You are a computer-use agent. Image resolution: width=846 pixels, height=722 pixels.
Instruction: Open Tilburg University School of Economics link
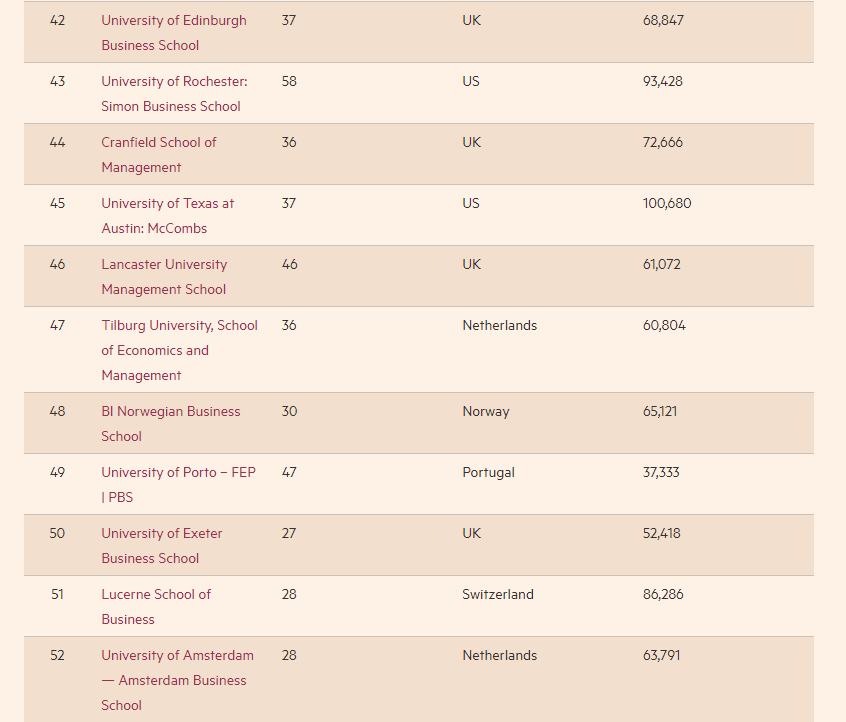[x=180, y=350]
